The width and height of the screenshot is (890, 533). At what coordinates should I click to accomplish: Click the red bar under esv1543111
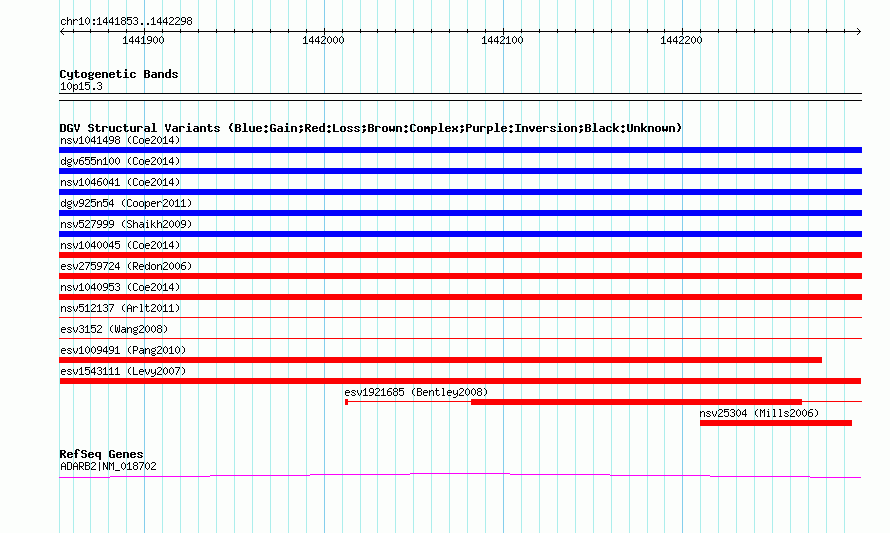[x=460, y=381]
